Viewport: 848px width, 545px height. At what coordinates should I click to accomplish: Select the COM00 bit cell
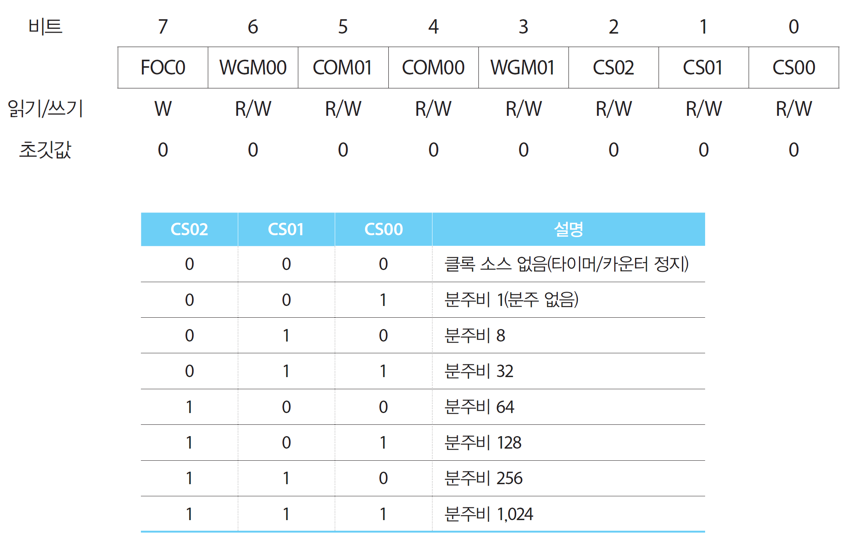pos(433,68)
